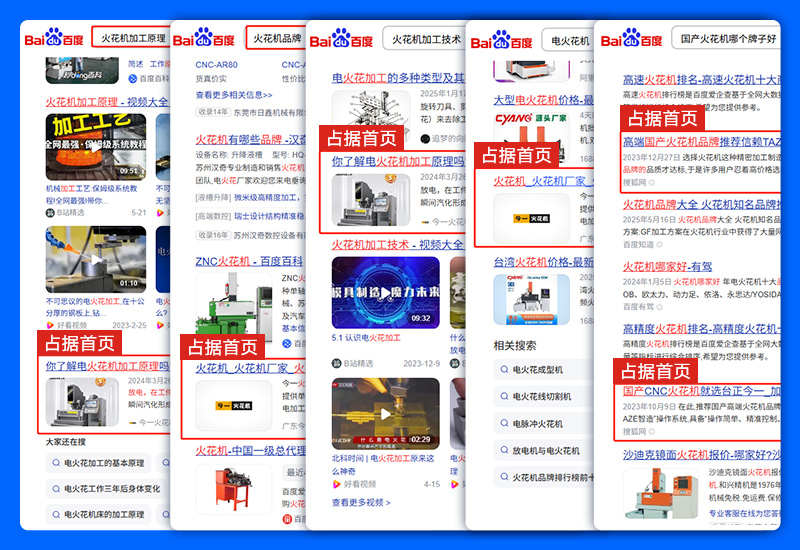This screenshot has height=550, width=800.
Task: Open 你了解电火花机加工原理吗 in the 火花机加工技术 panel
Action: (x=398, y=161)
